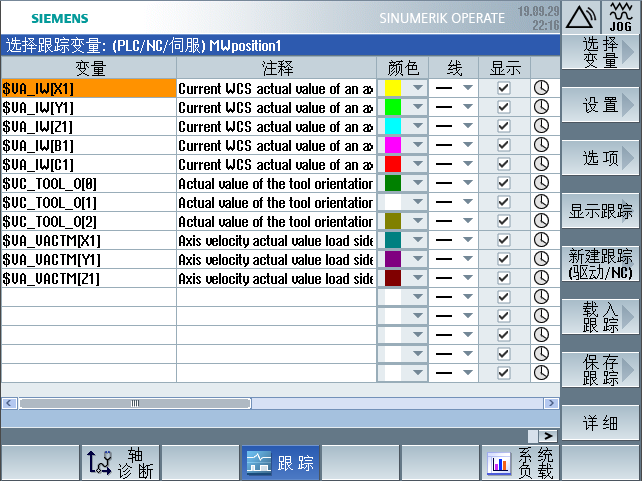Click the clock icon in the $VC_TOOL_O[2] row
Viewport: 642px width, 481px height.
pyautogui.click(x=541, y=221)
